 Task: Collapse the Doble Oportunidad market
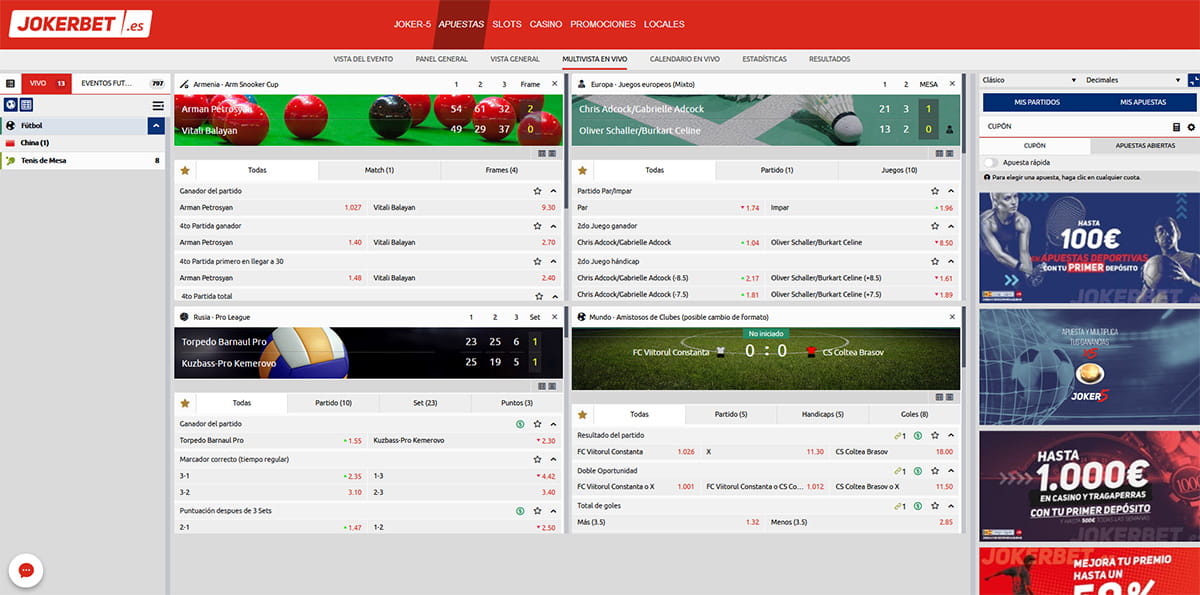[951, 470]
